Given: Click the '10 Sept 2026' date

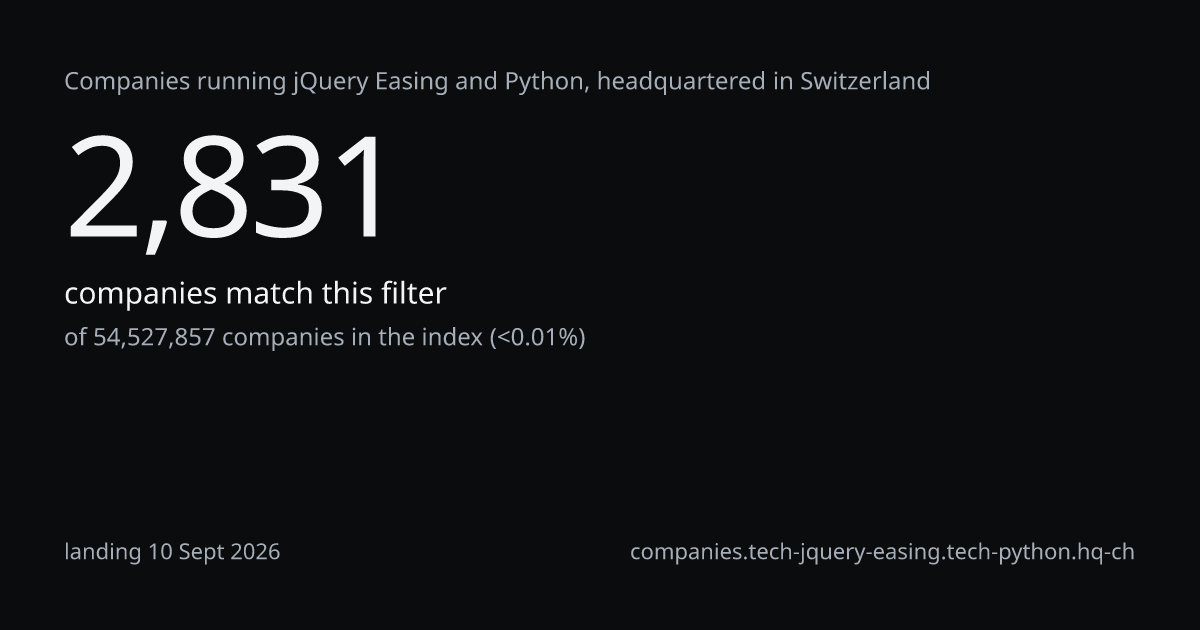Looking at the screenshot, I should coord(214,552).
